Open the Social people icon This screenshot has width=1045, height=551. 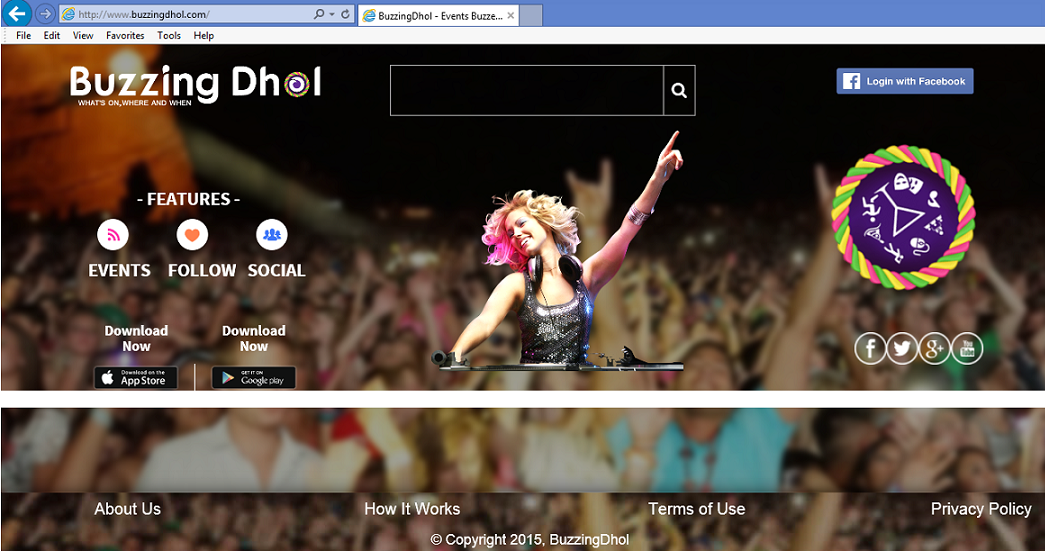click(x=272, y=235)
